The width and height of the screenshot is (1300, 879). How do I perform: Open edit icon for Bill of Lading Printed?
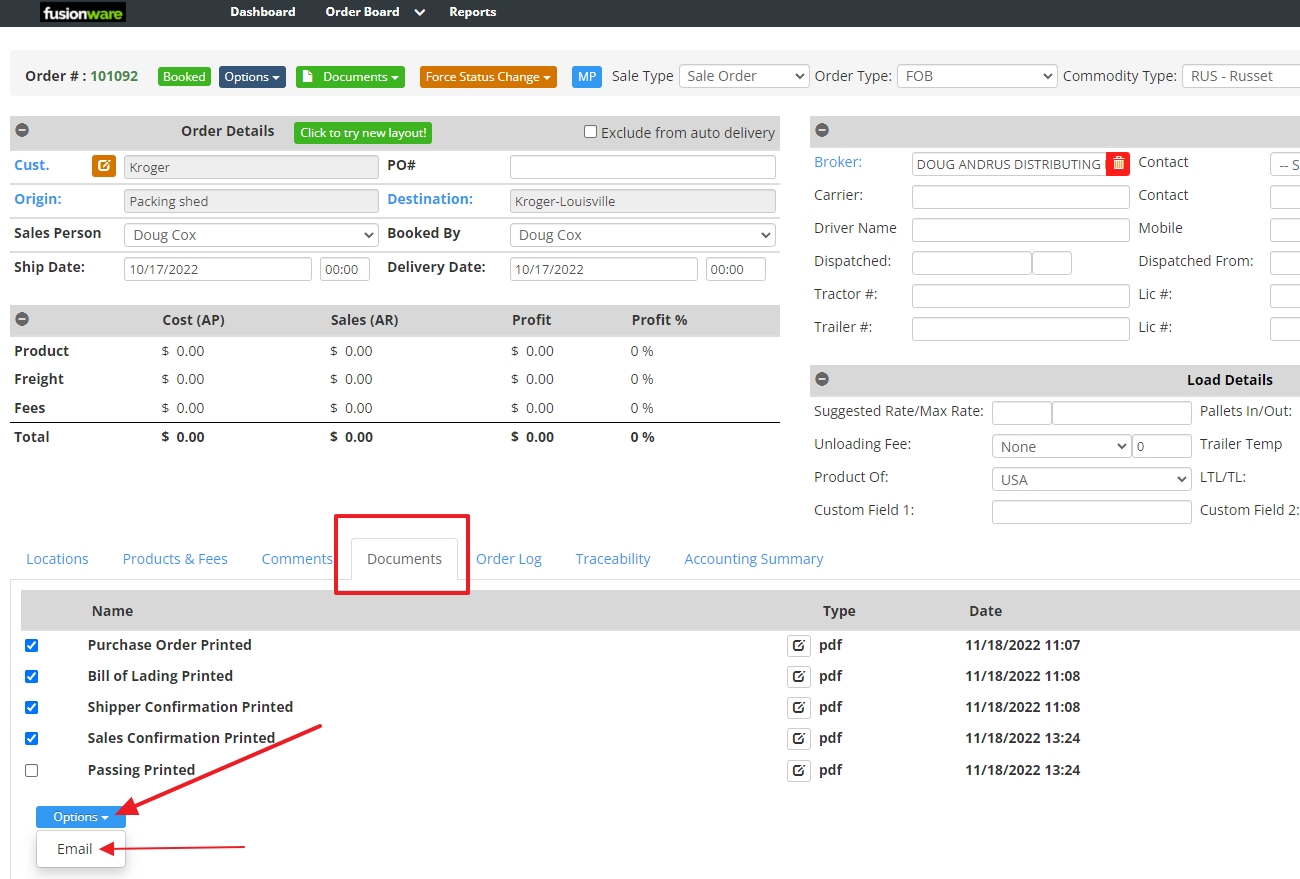pyautogui.click(x=799, y=676)
